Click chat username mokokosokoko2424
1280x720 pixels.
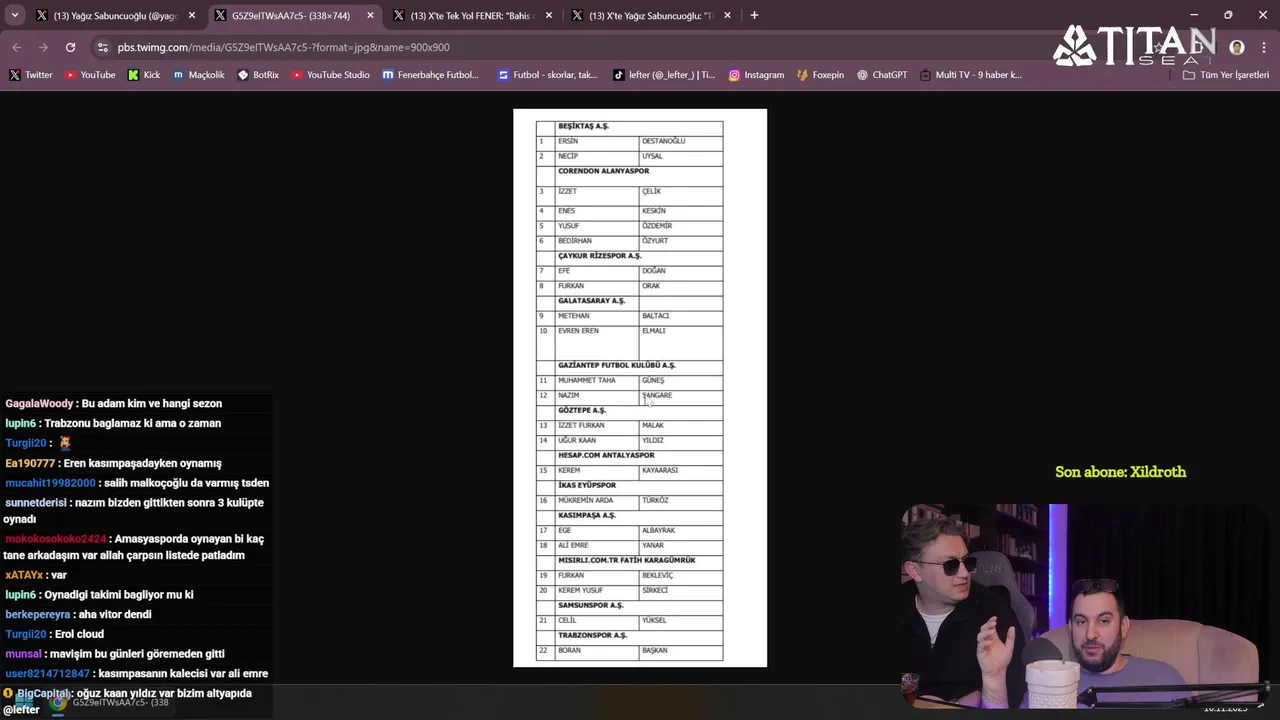(x=55, y=539)
